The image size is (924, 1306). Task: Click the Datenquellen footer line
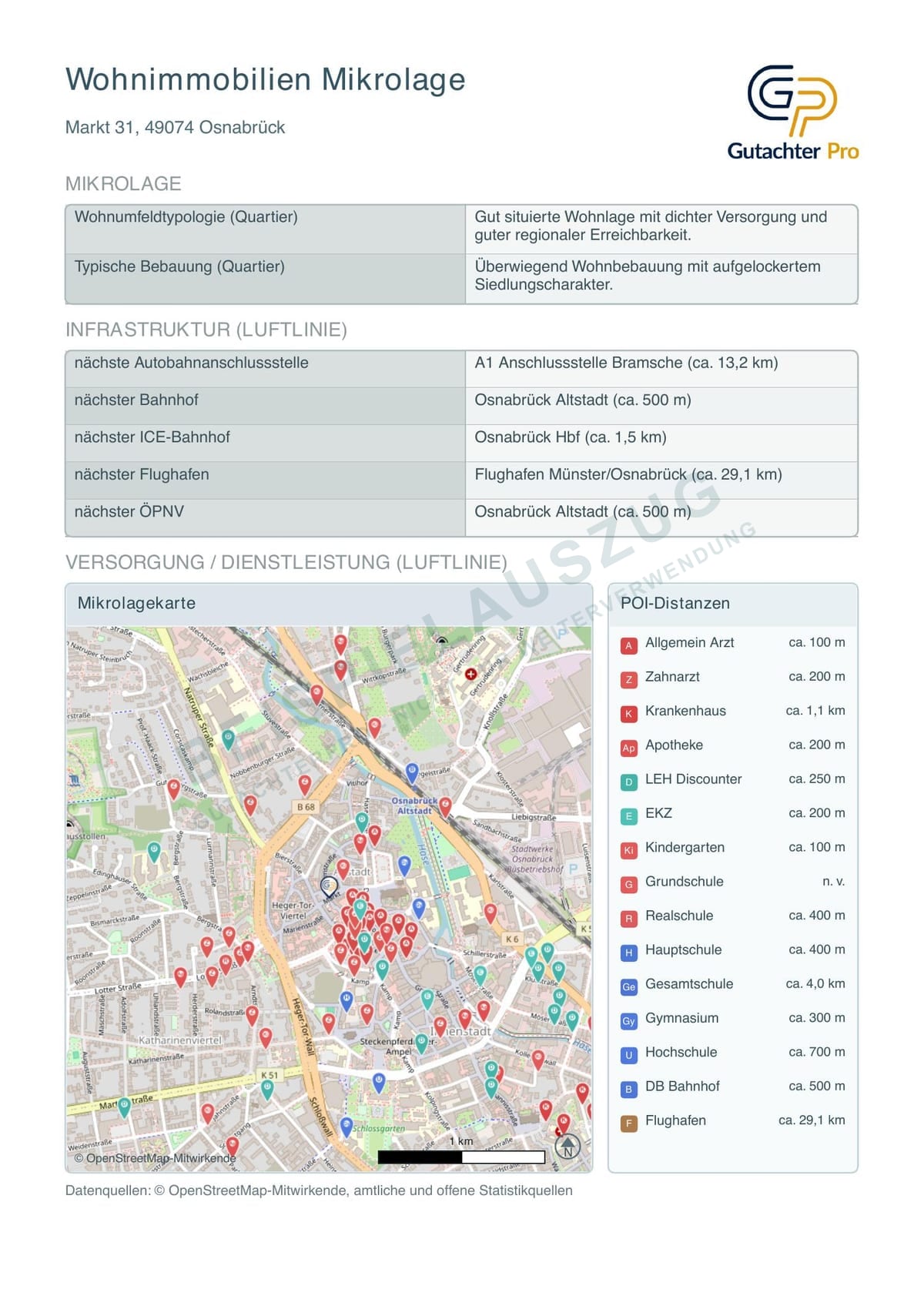click(x=319, y=1190)
